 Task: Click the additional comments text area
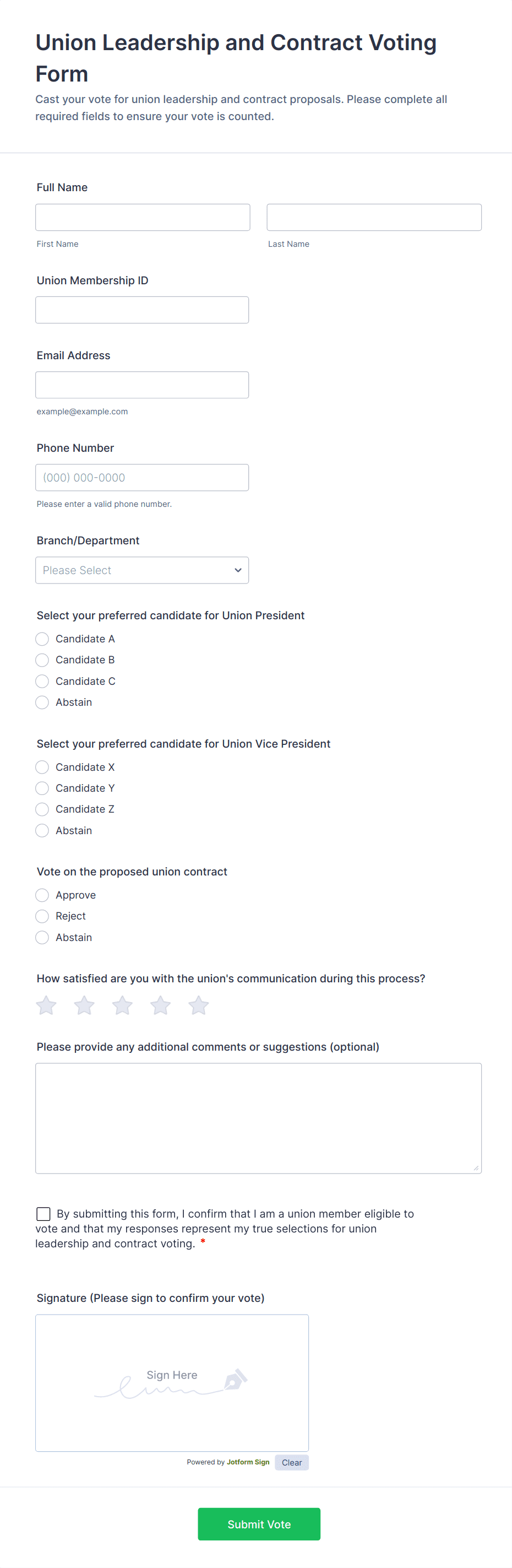[258, 1117]
